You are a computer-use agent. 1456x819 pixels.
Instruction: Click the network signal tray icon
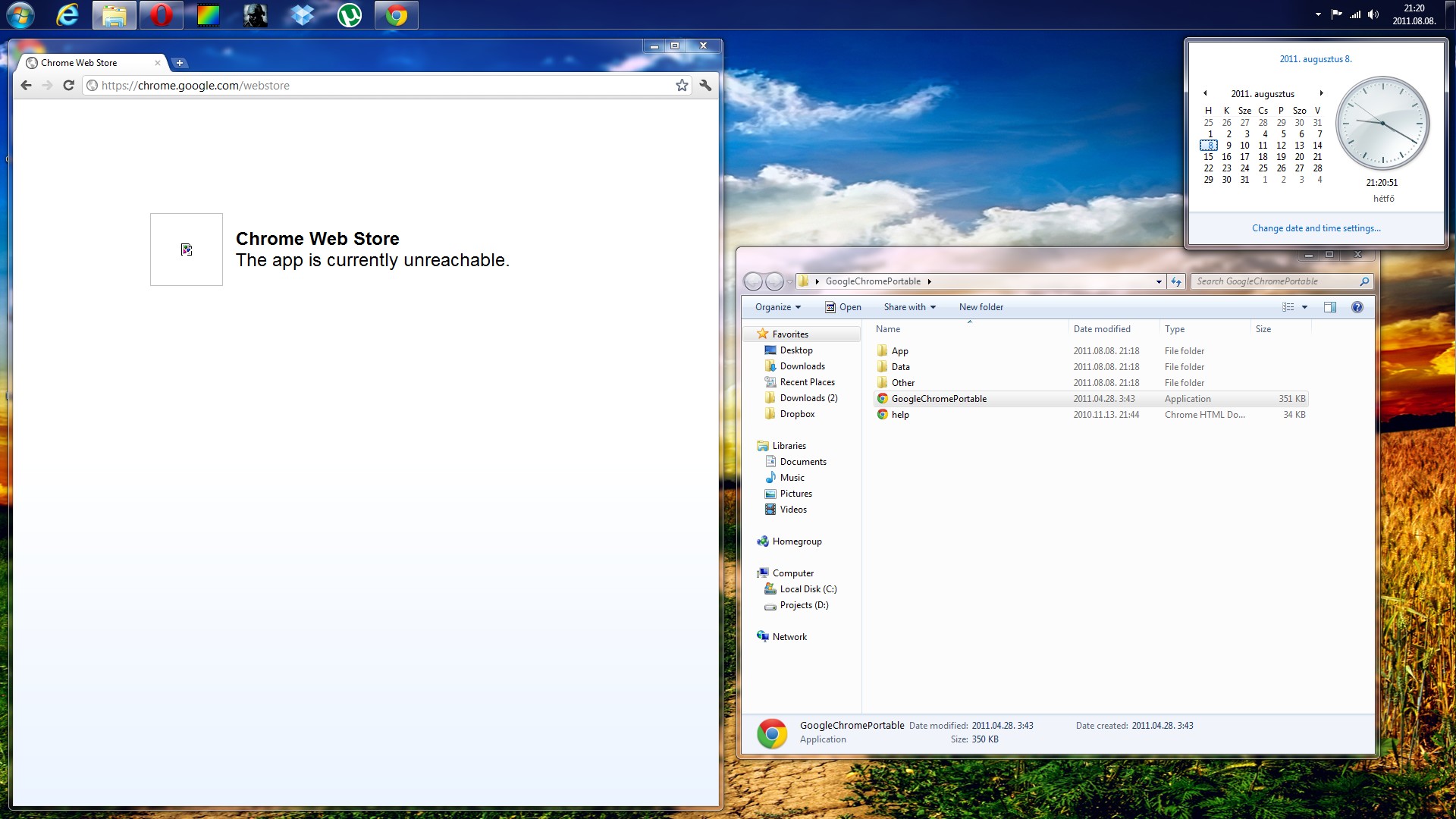(x=1355, y=14)
